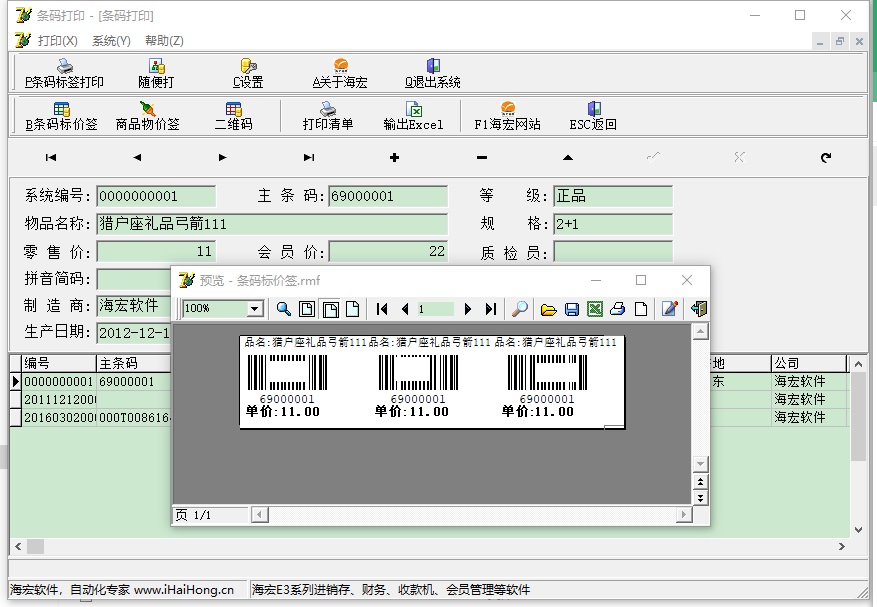Click 规格 field showing 2+1

(x=613, y=224)
